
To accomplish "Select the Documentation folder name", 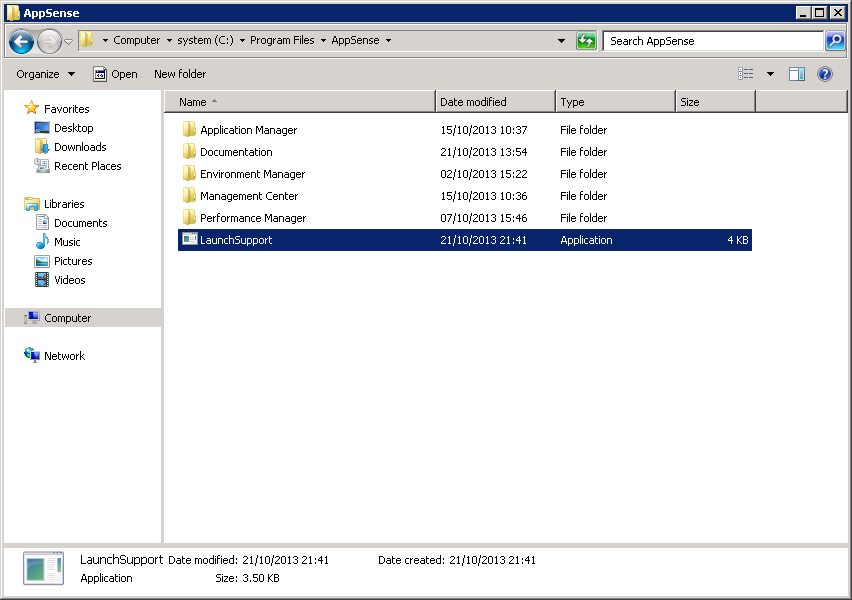I will tap(236, 152).
